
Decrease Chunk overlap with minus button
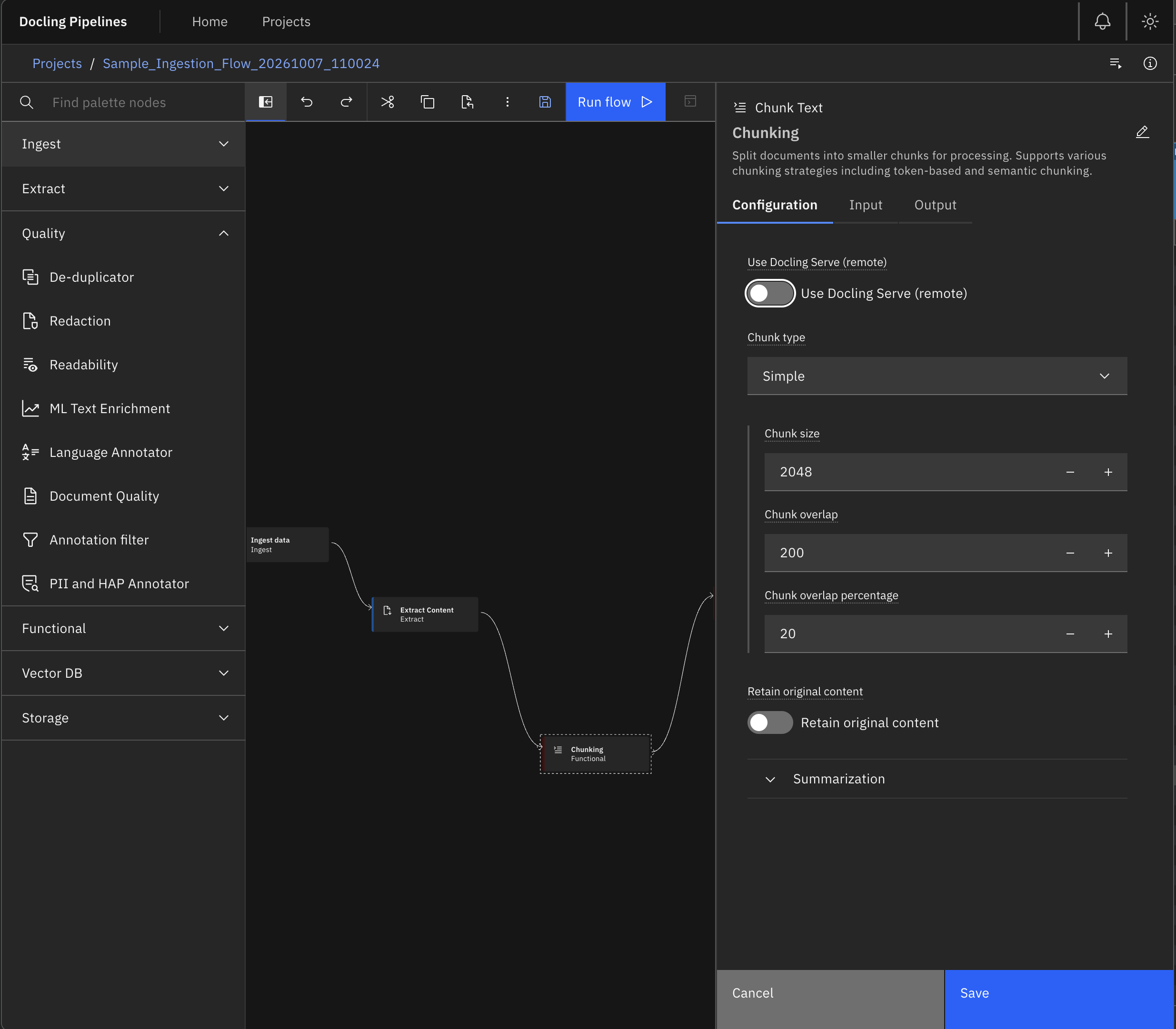point(1070,553)
